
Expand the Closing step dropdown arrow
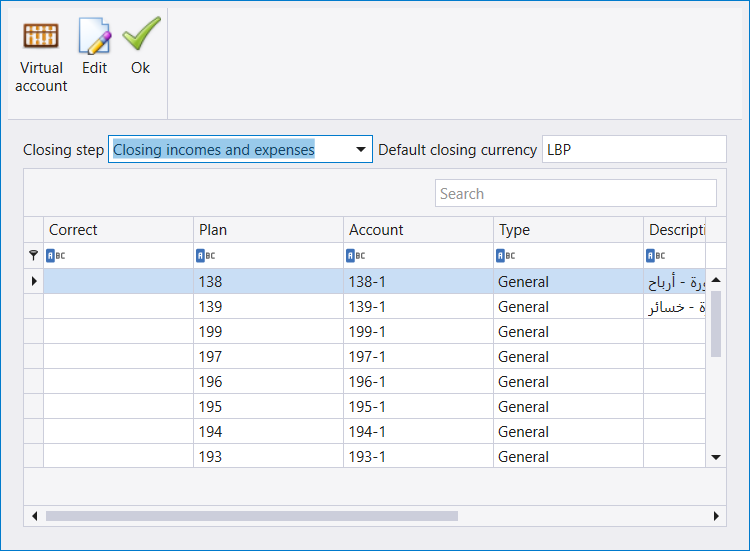tap(361, 149)
